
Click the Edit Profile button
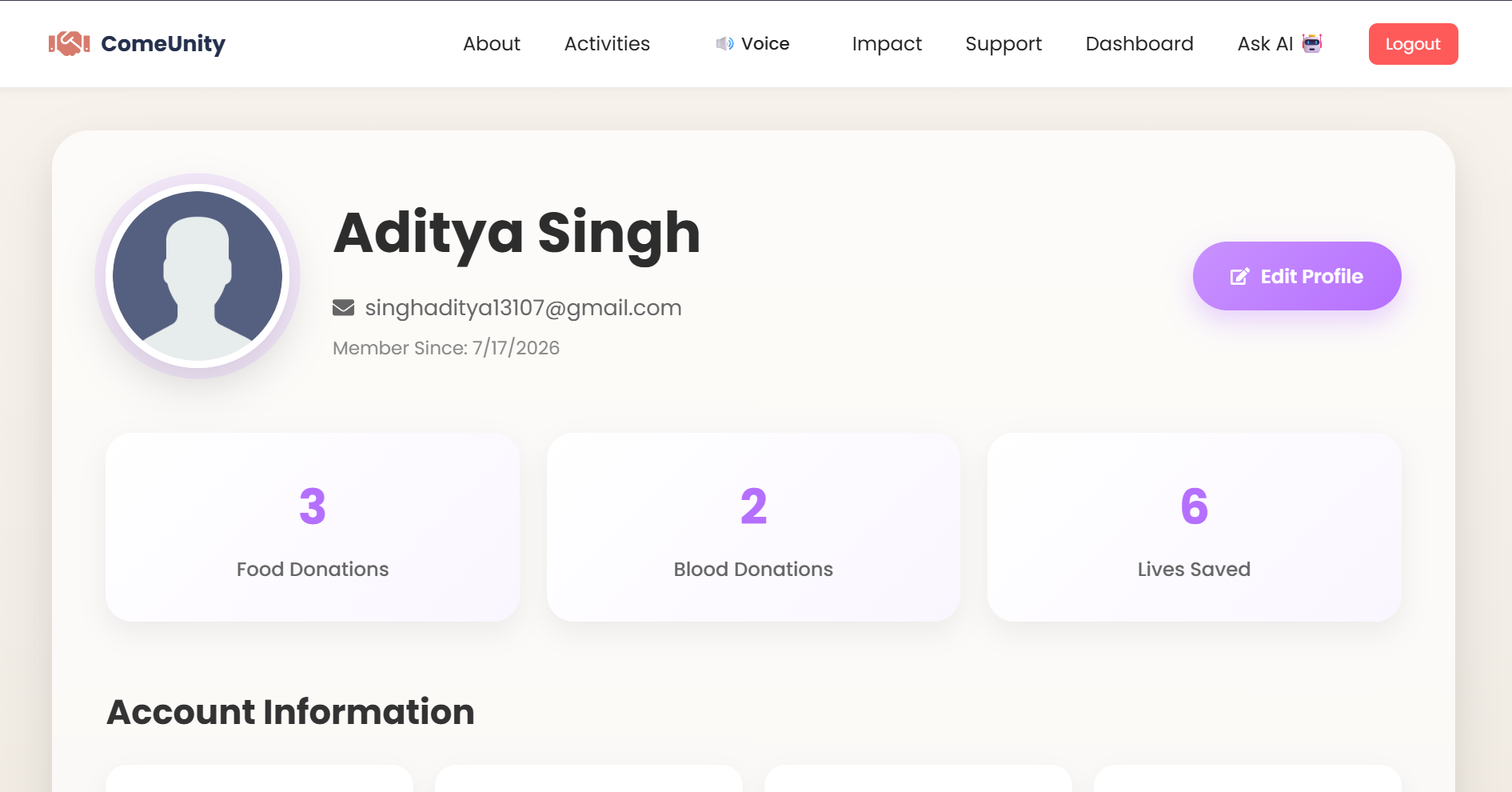tap(1297, 276)
